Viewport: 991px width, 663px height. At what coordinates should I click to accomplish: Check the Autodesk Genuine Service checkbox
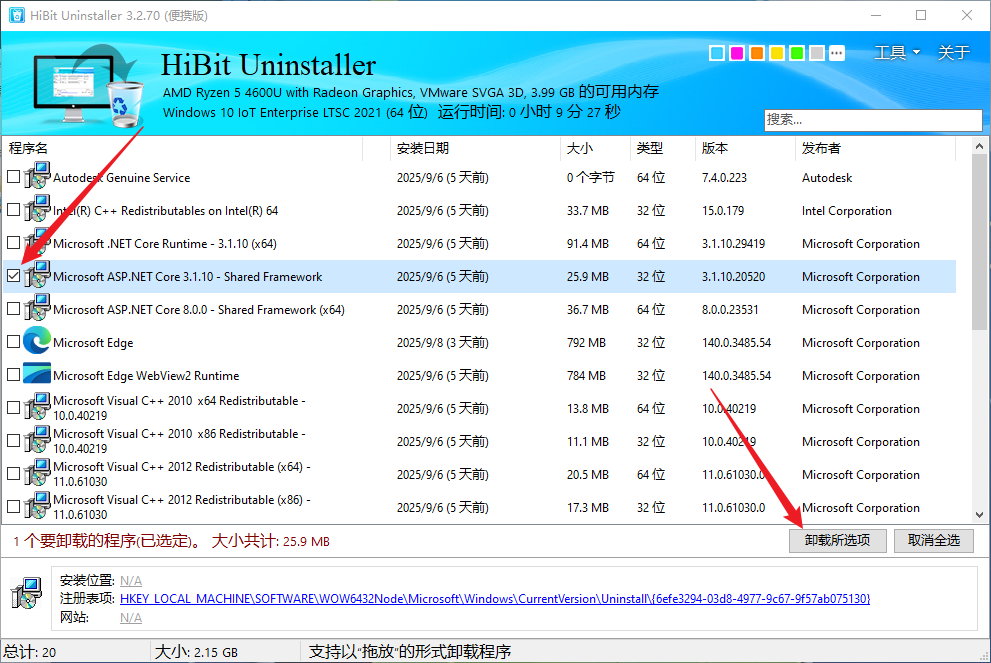pos(13,177)
